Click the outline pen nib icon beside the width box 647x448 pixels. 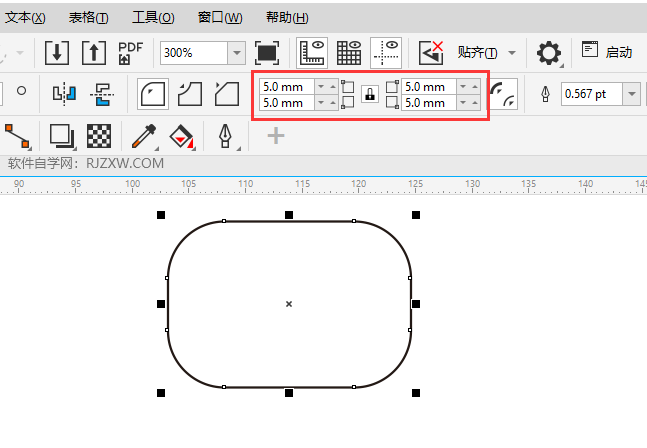[545, 94]
